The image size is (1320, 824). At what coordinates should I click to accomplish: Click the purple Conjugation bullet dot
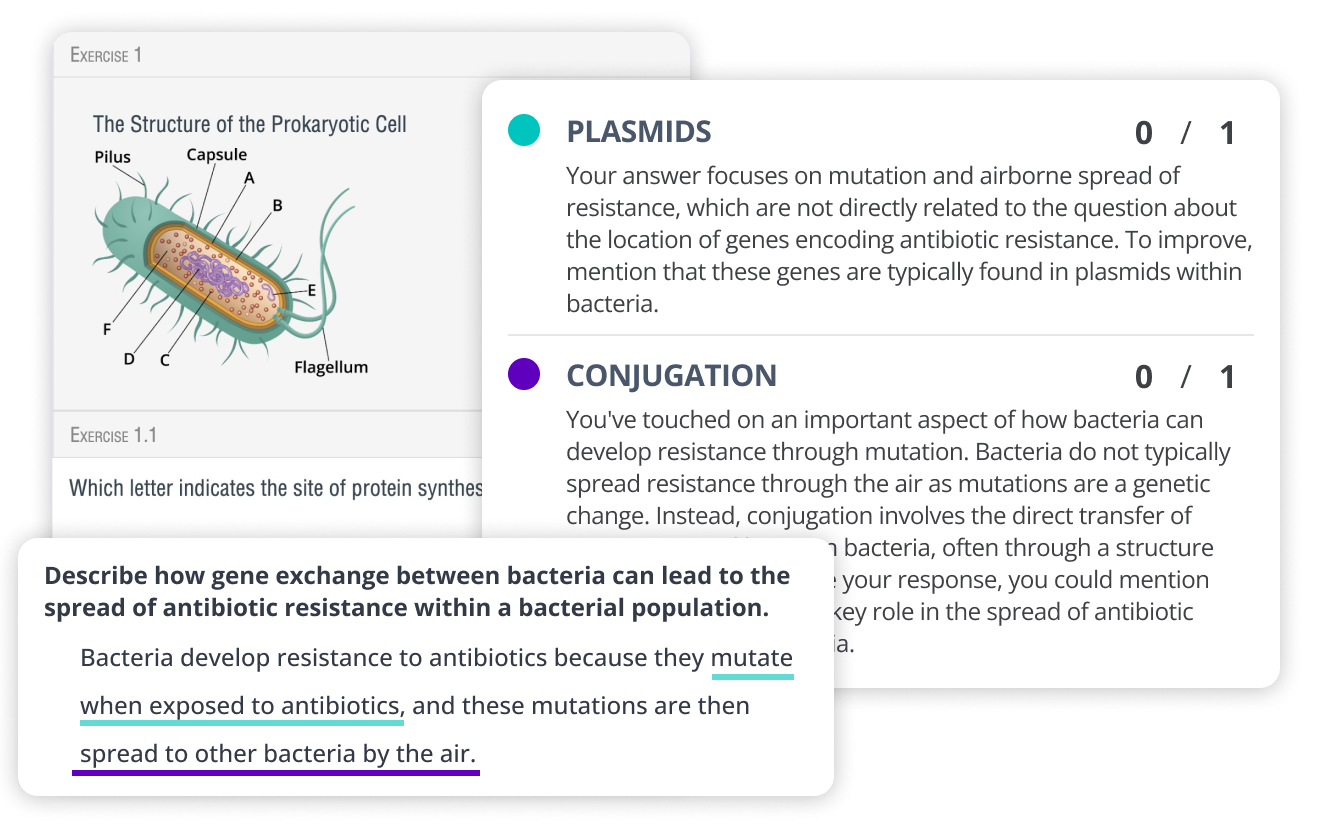524,374
